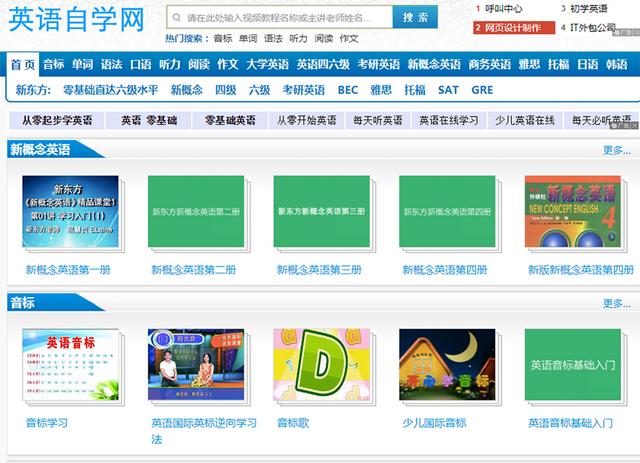Click 六级 sub-nav link
This screenshot has width=640, height=463.
click(x=260, y=90)
